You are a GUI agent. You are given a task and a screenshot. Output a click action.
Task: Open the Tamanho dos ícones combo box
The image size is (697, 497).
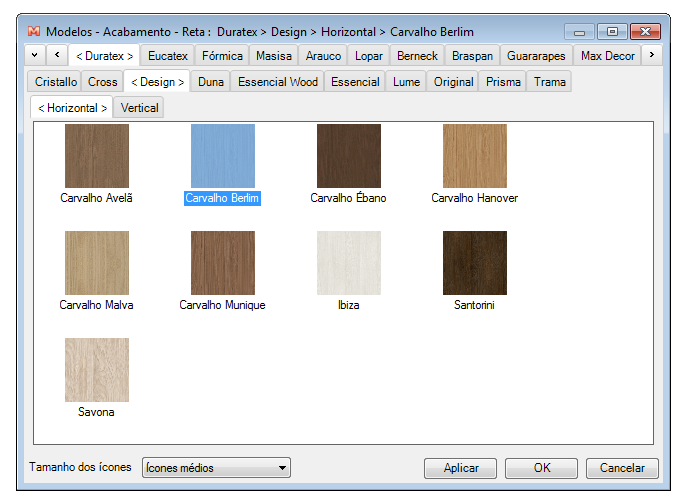tap(216, 468)
